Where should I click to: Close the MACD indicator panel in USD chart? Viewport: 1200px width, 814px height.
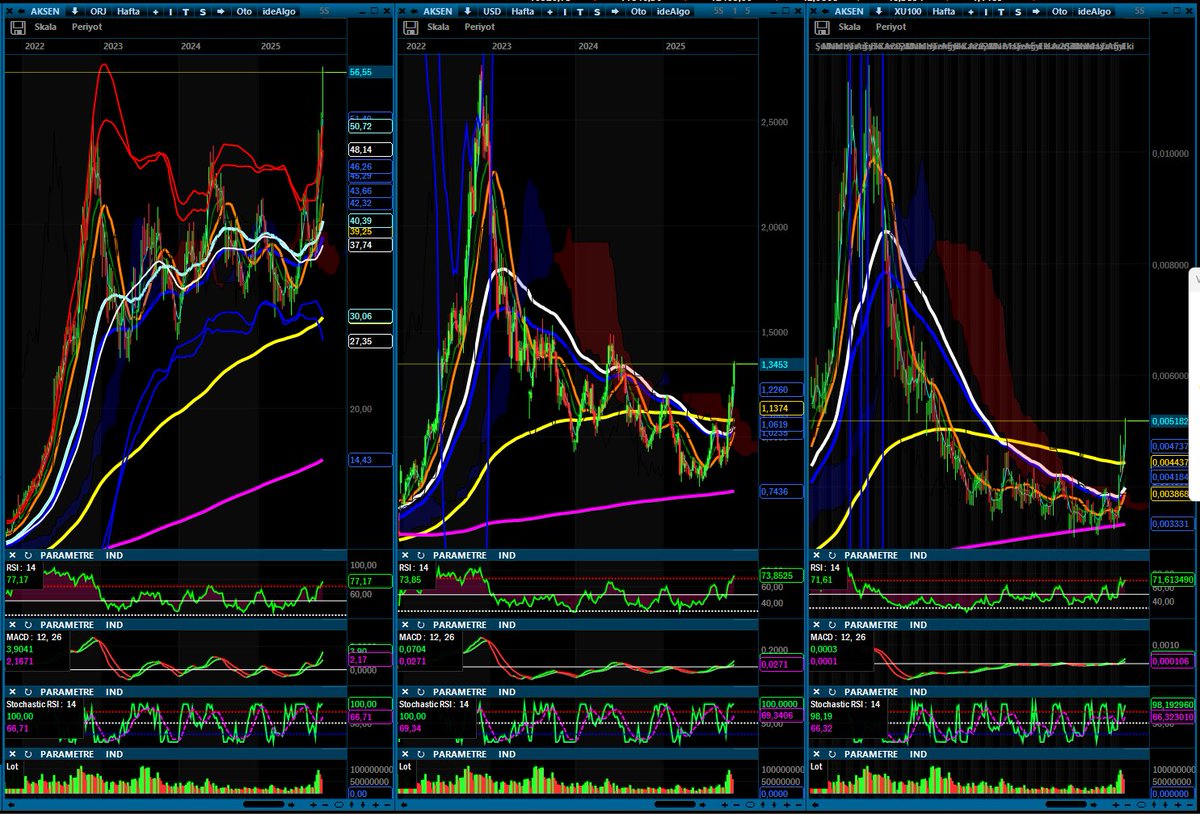click(405, 624)
